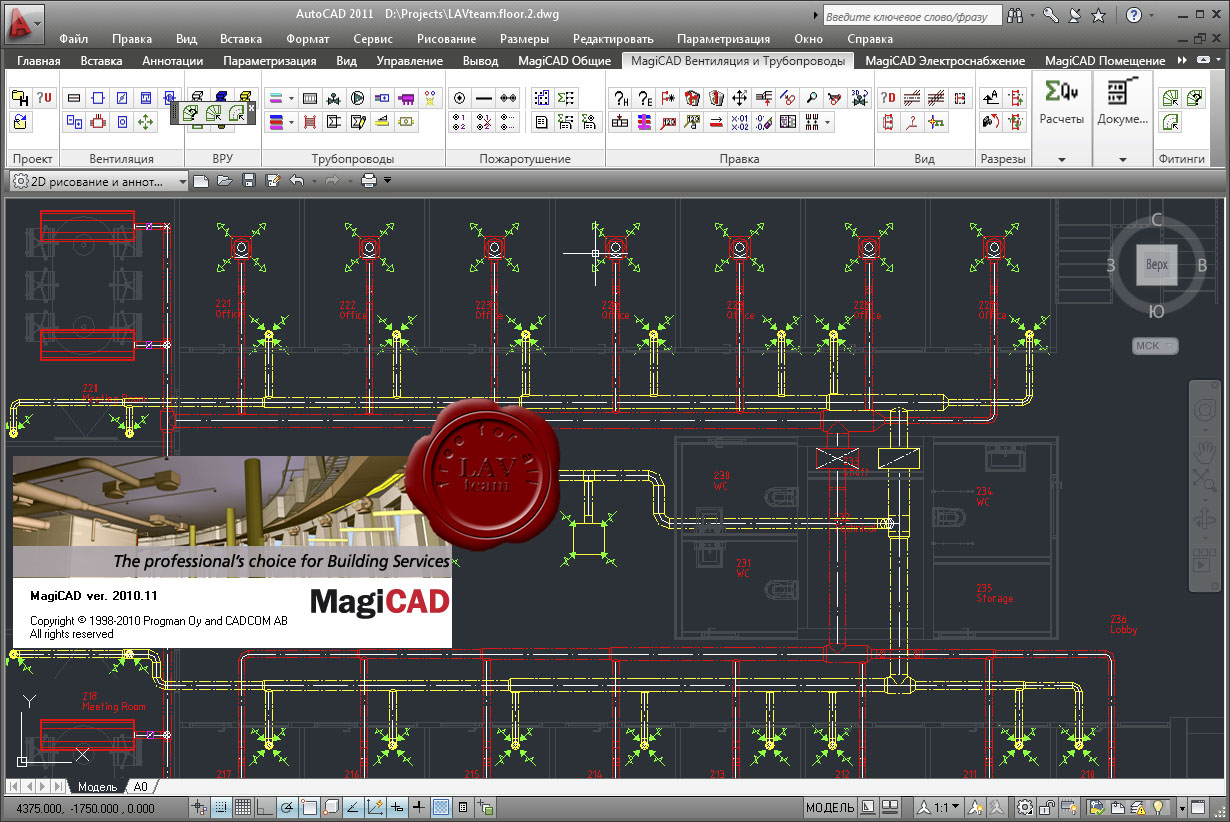Open the customize quick access toolbar arrow
Screen dimensions: 1230x822
[x=387, y=181]
